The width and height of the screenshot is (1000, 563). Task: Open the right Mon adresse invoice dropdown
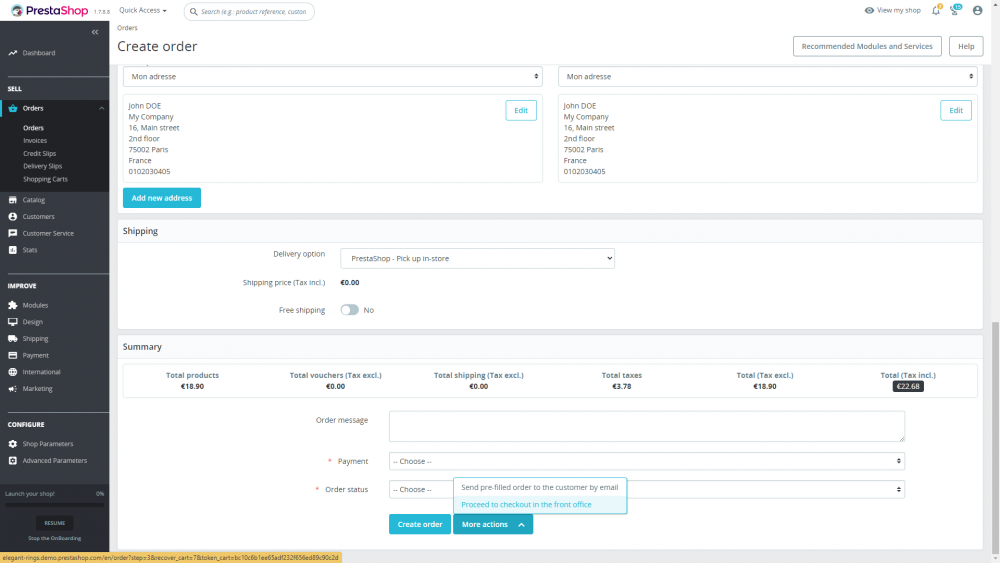pyautogui.click(x=767, y=77)
